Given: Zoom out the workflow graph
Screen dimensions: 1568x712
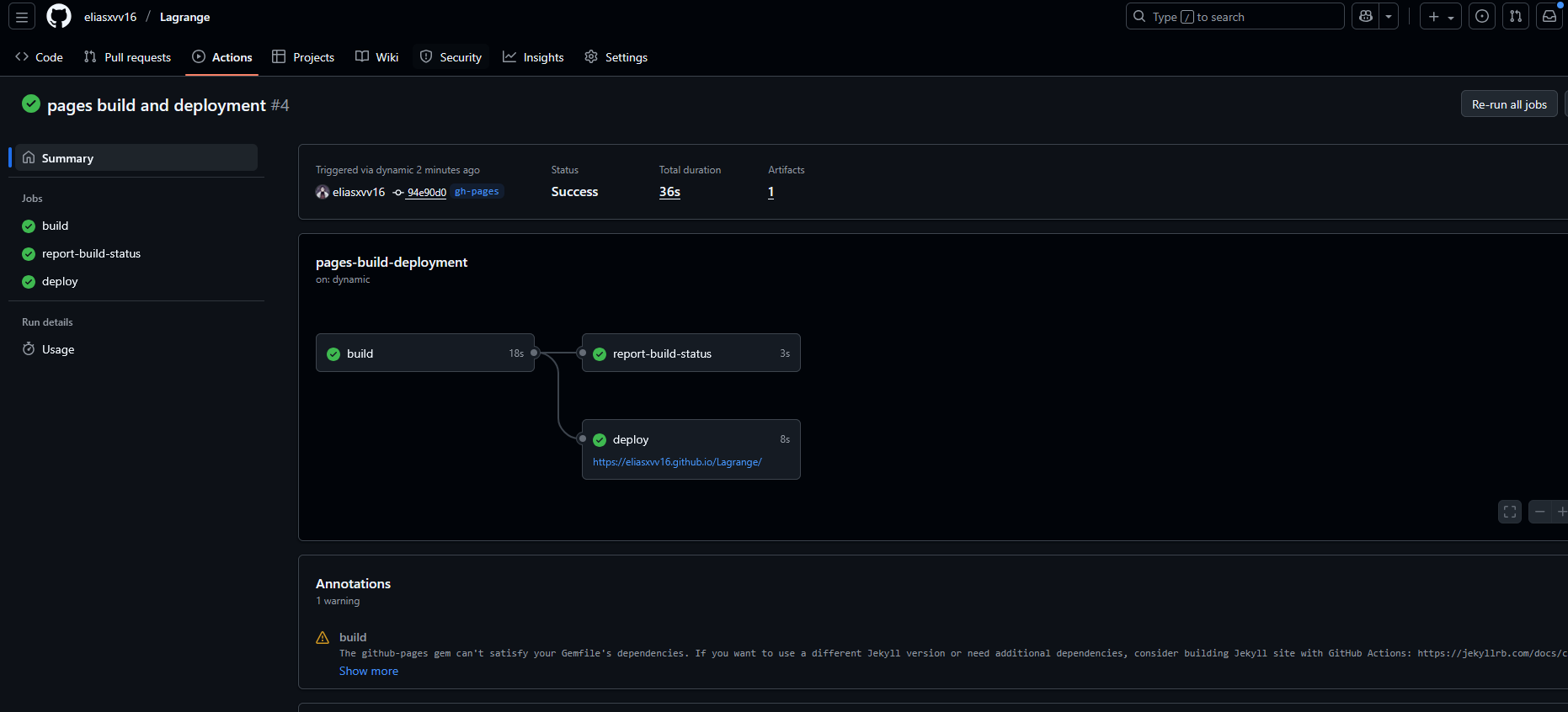Looking at the screenshot, I should [1540, 512].
